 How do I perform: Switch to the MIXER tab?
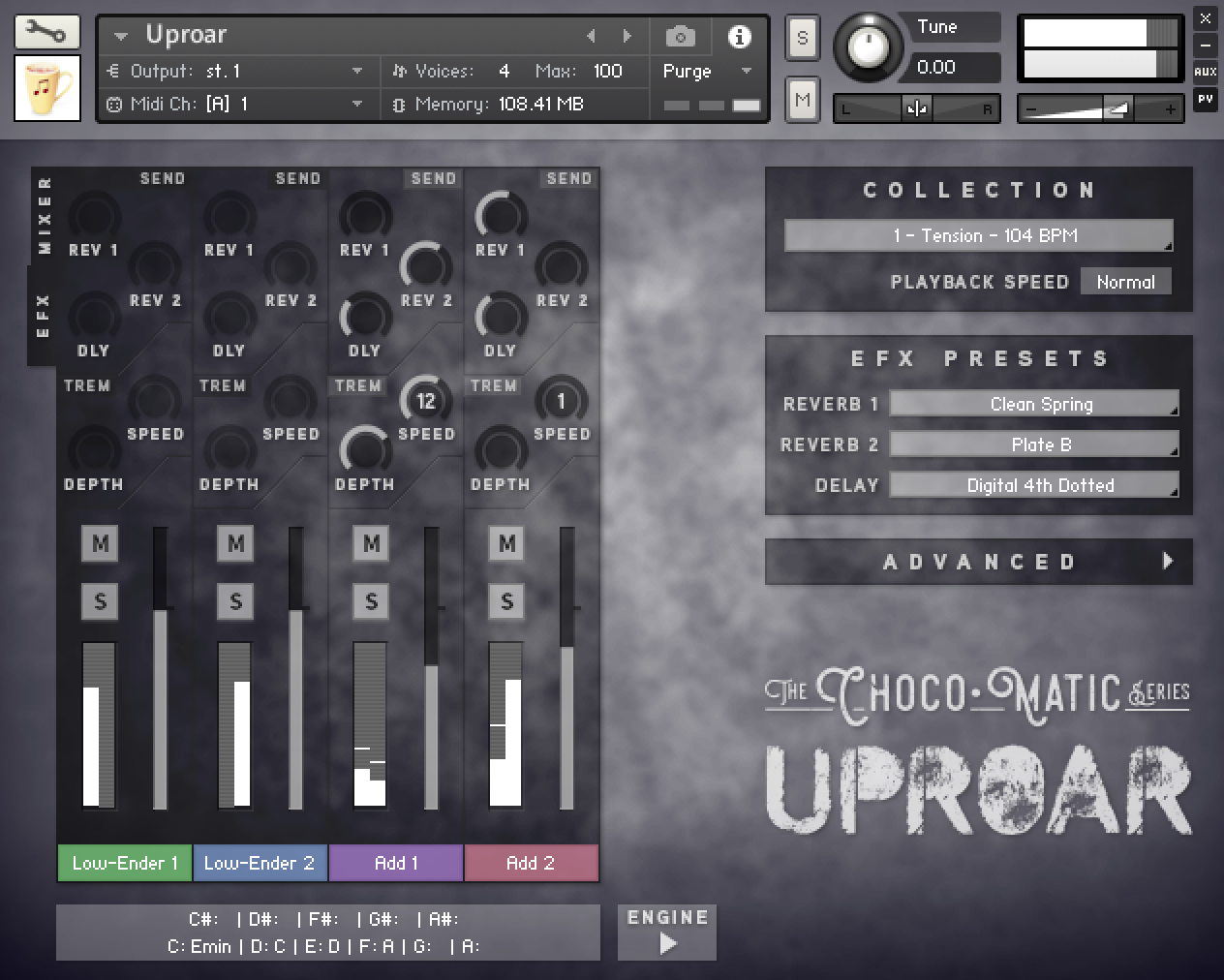click(x=45, y=215)
